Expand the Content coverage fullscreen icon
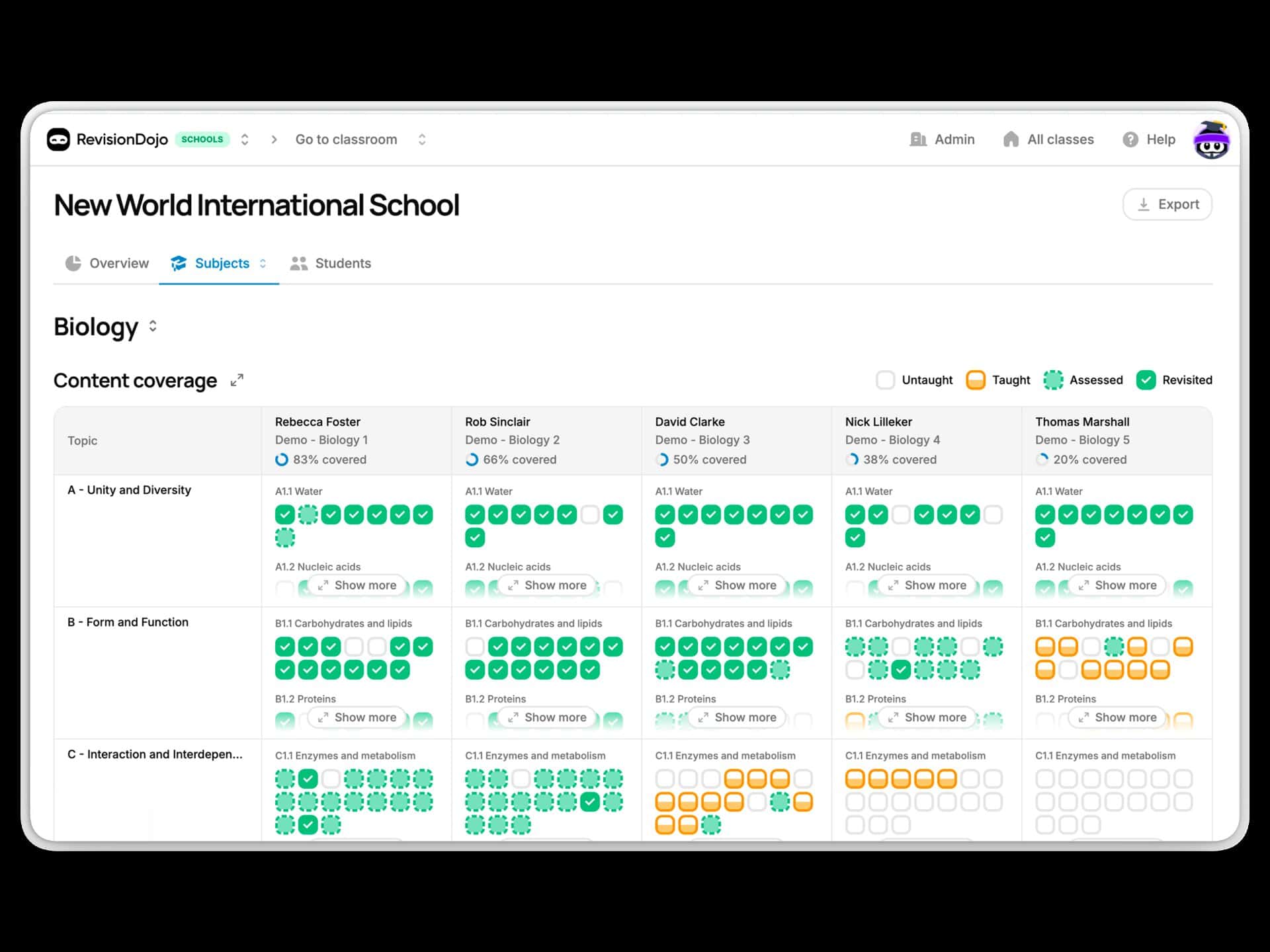 (x=237, y=381)
